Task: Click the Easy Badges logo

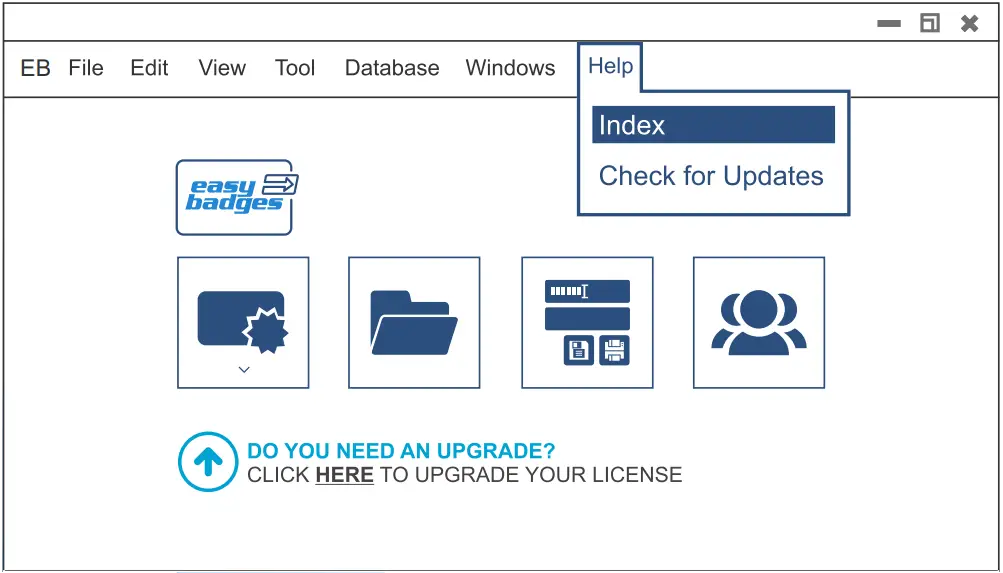Action: click(237, 197)
